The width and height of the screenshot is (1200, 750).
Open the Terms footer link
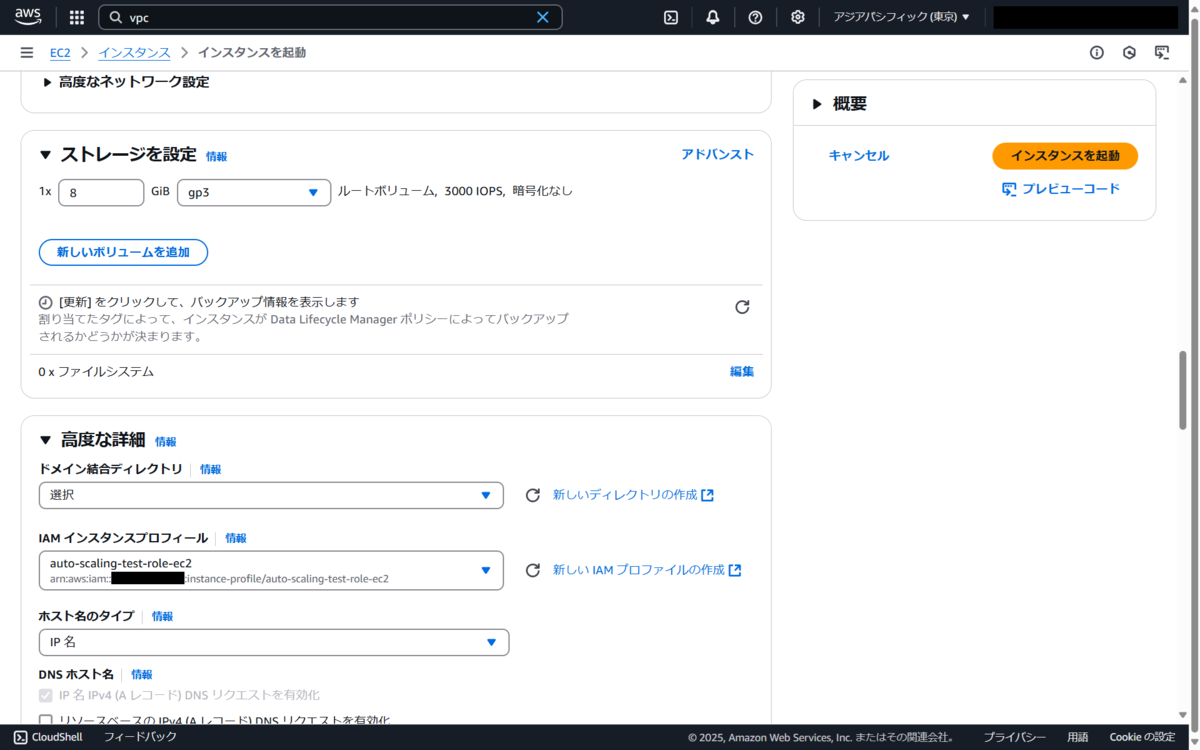tap(1077, 737)
